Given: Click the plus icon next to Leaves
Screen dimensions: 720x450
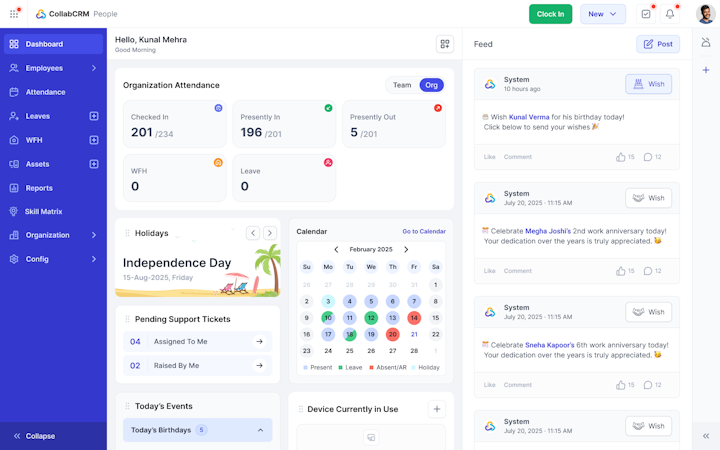Looking at the screenshot, I should (94, 116).
